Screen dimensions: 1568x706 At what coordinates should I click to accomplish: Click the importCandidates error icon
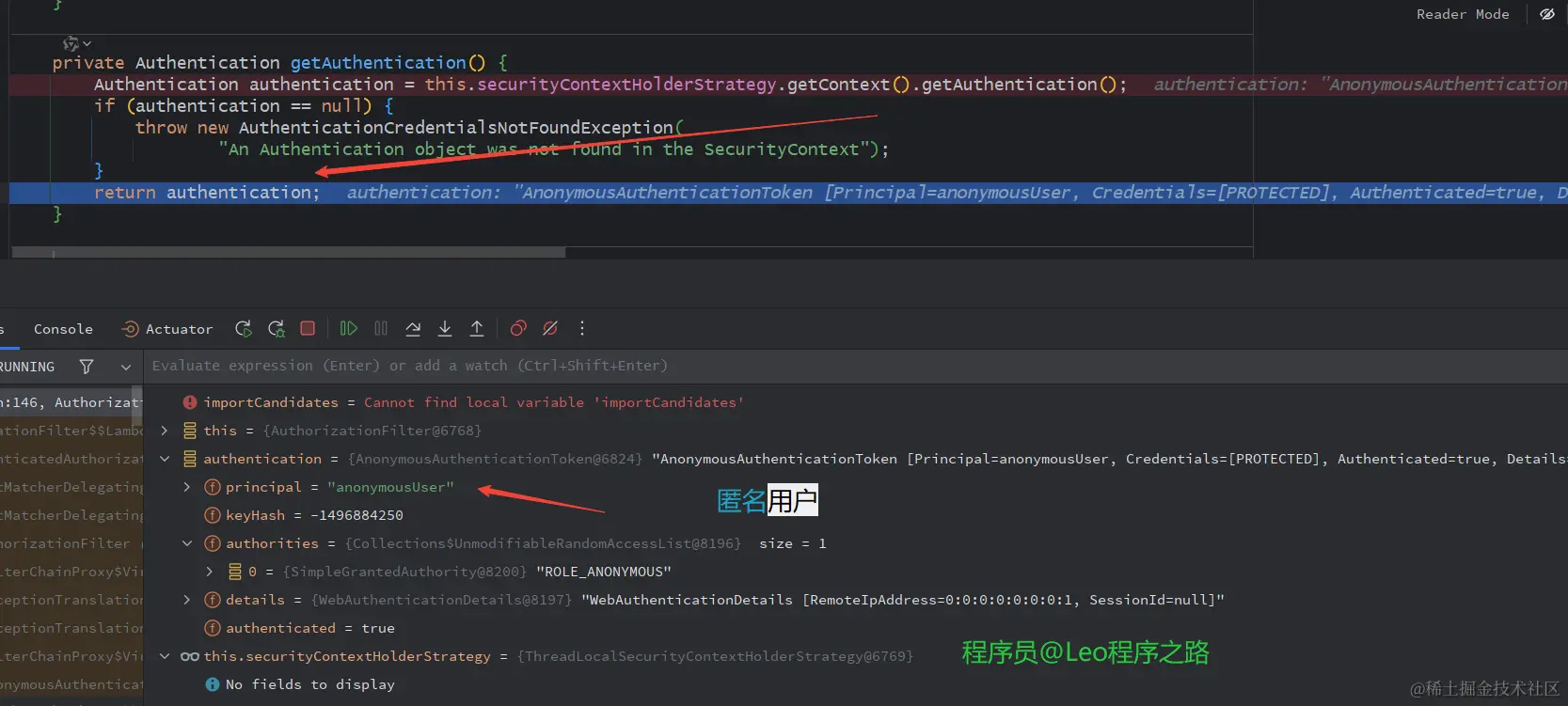click(190, 402)
